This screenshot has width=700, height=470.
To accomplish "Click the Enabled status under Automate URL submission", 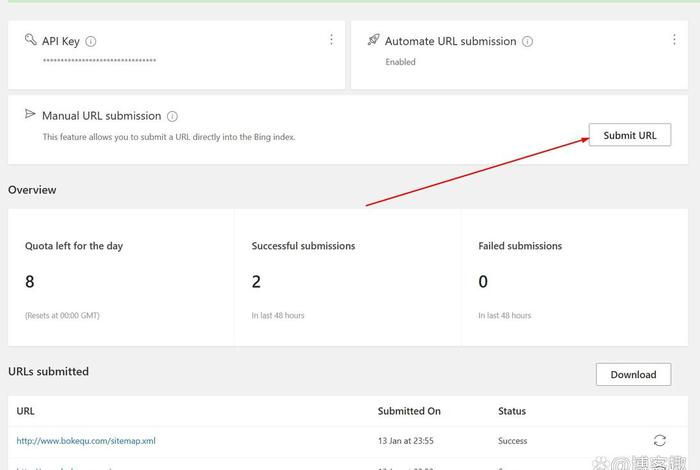I will [x=400, y=61].
